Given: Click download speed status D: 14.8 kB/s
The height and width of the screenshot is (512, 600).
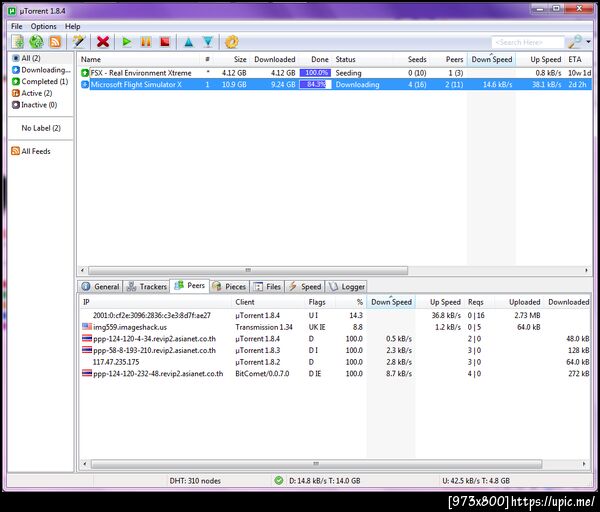Looking at the screenshot, I should pos(325,481).
